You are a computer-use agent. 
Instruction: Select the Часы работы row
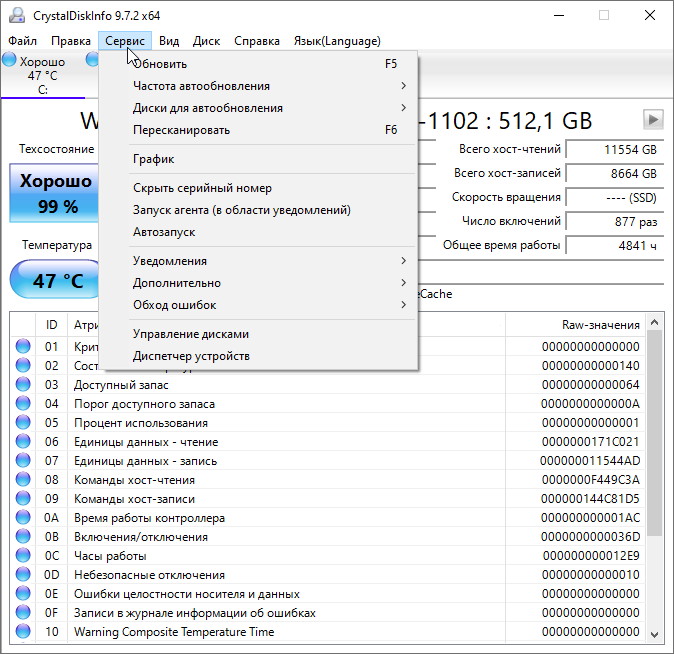click(328, 556)
